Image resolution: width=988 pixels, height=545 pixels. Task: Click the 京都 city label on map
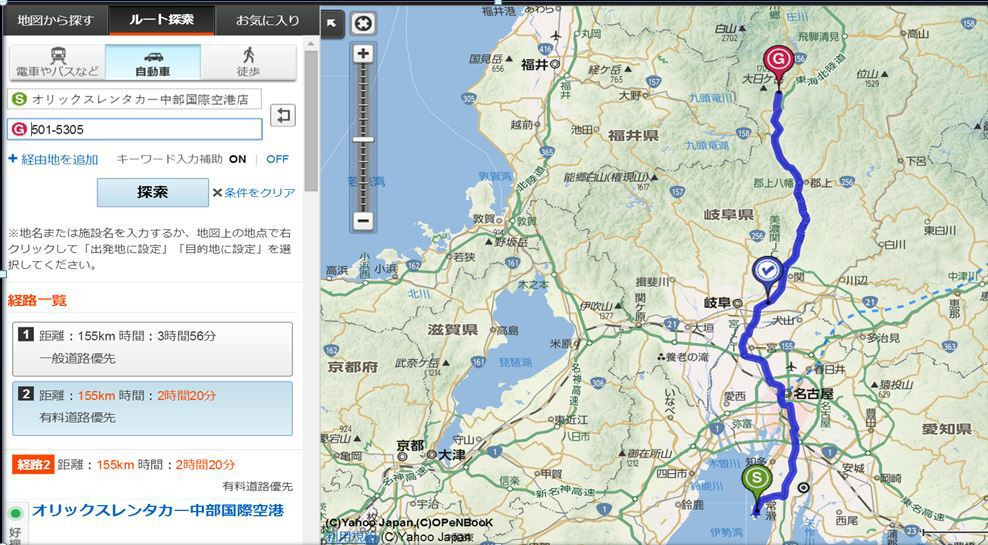(x=410, y=445)
